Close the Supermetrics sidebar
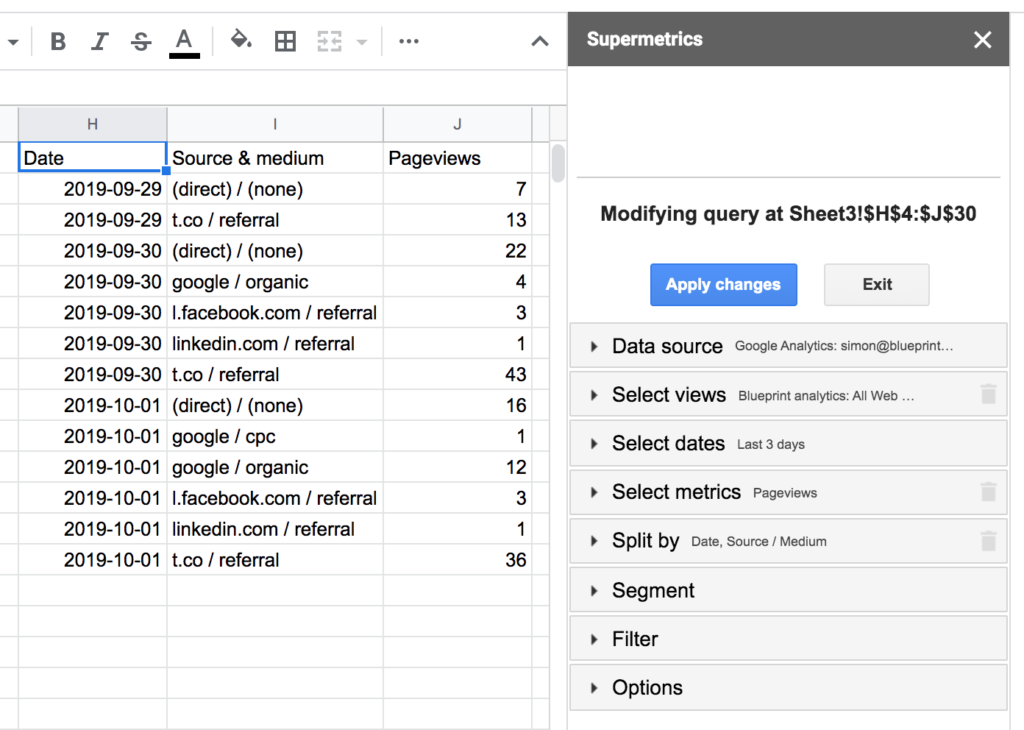 pyautogui.click(x=982, y=40)
